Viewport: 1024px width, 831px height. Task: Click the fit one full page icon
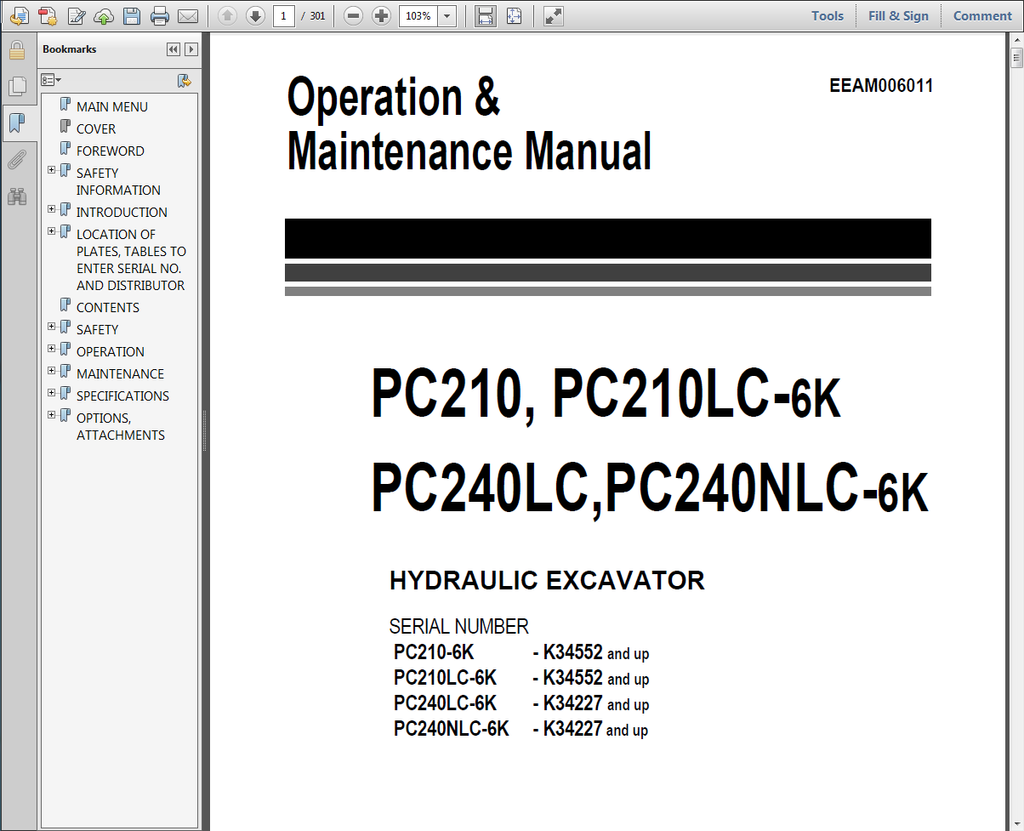coord(514,16)
